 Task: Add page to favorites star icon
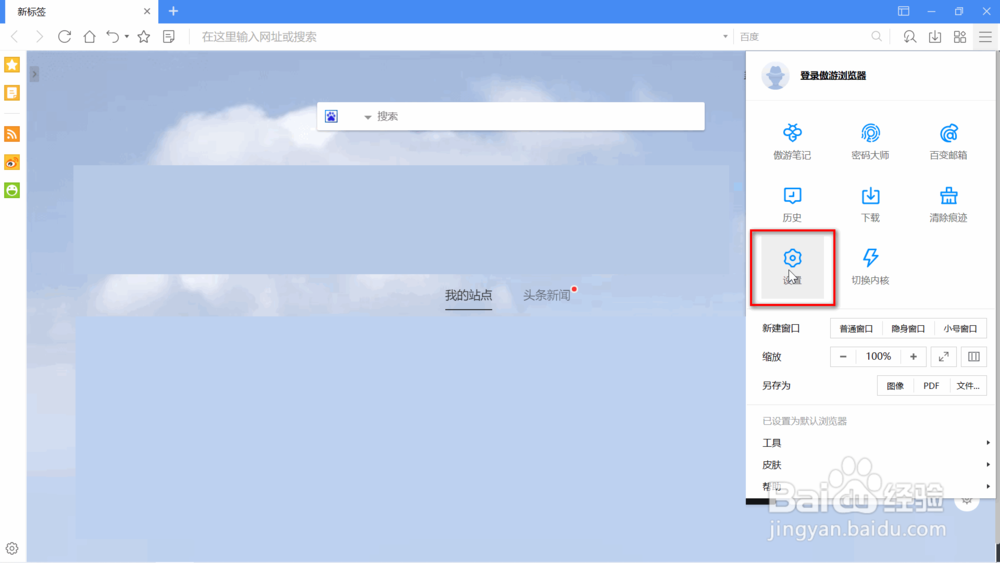point(144,37)
